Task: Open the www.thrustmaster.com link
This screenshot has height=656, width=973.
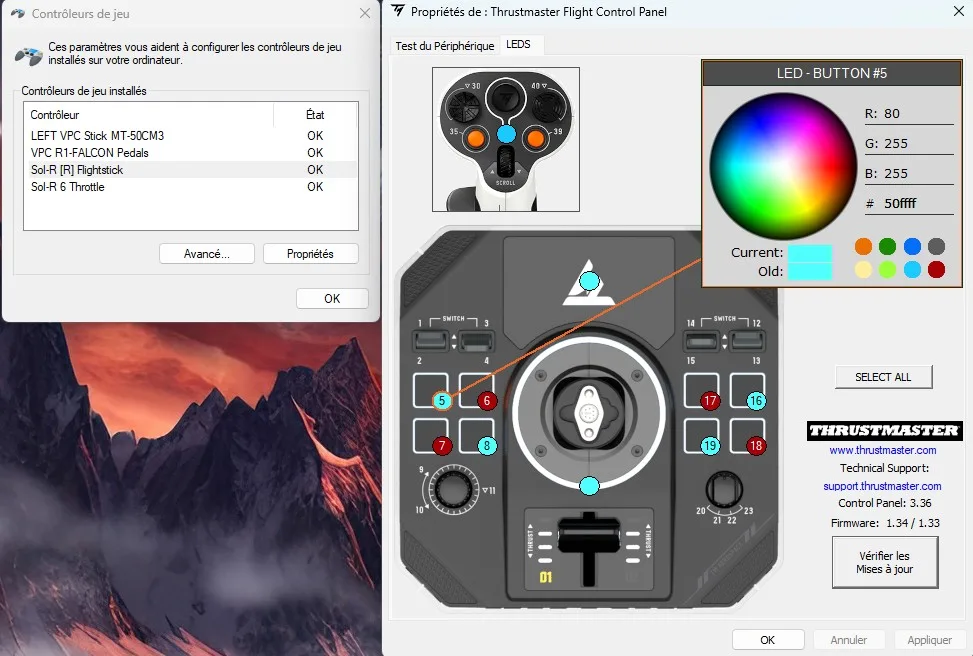Action: (882, 450)
